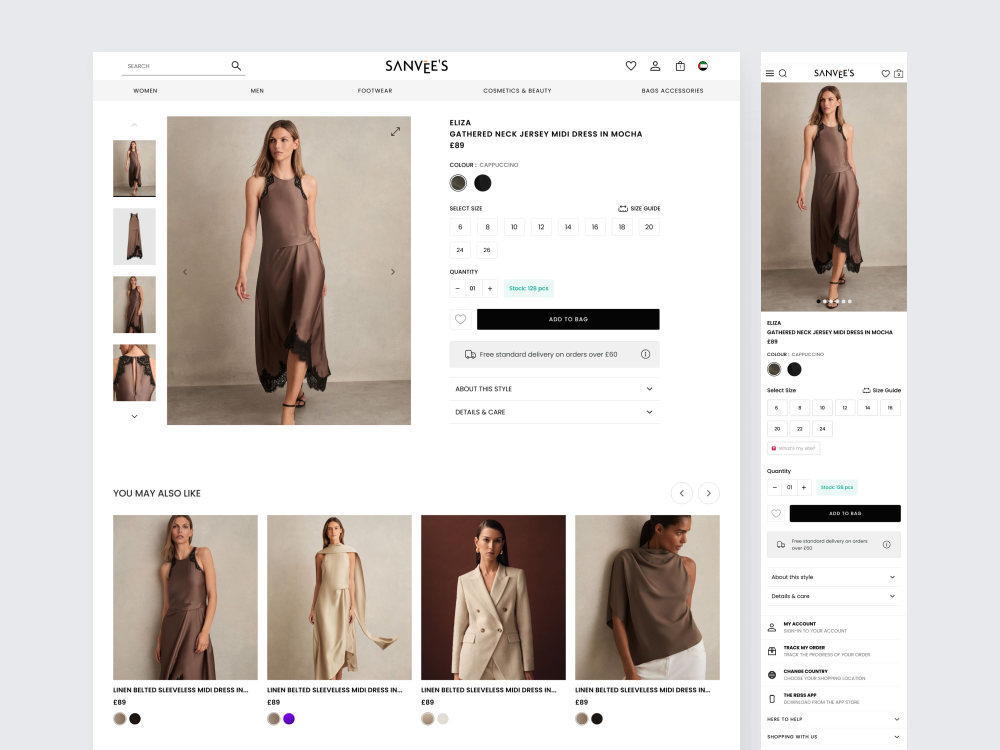The width and height of the screenshot is (1000, 750).
Task: Tap the info icon in mobile delivery banner
Action: coord(886,545)
